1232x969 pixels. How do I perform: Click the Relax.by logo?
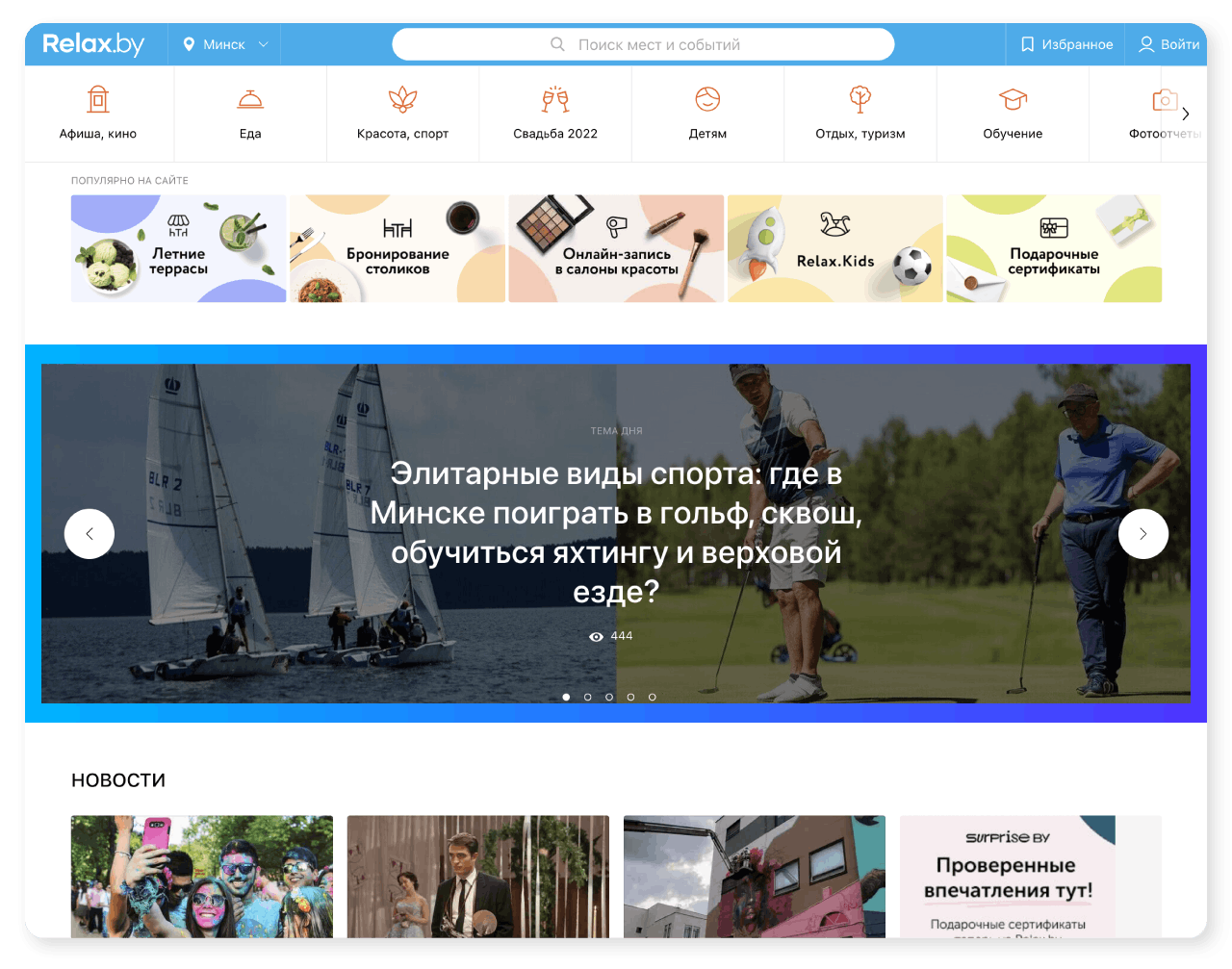point(93,44)
